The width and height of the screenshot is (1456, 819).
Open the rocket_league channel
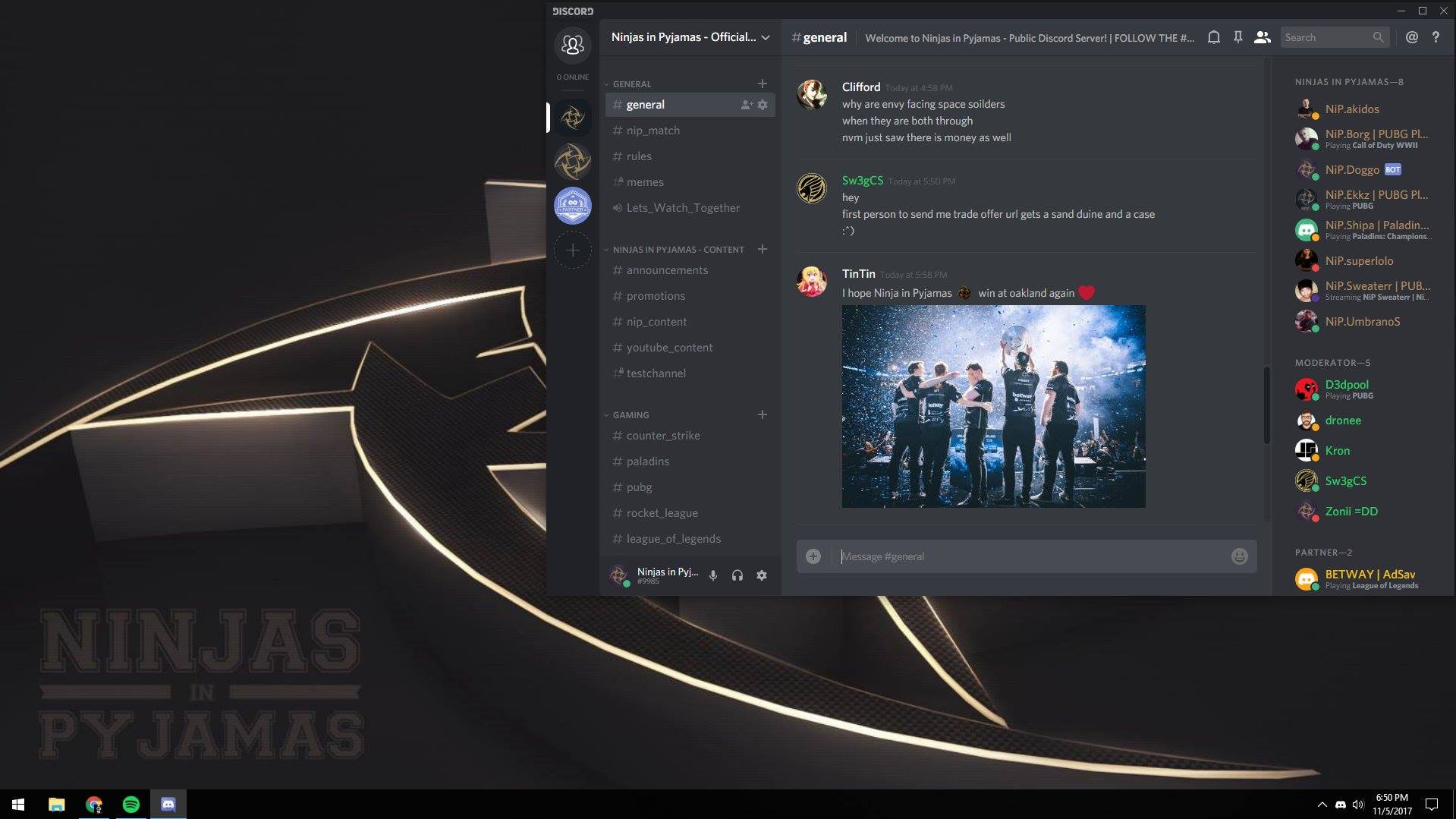point(690,513)
